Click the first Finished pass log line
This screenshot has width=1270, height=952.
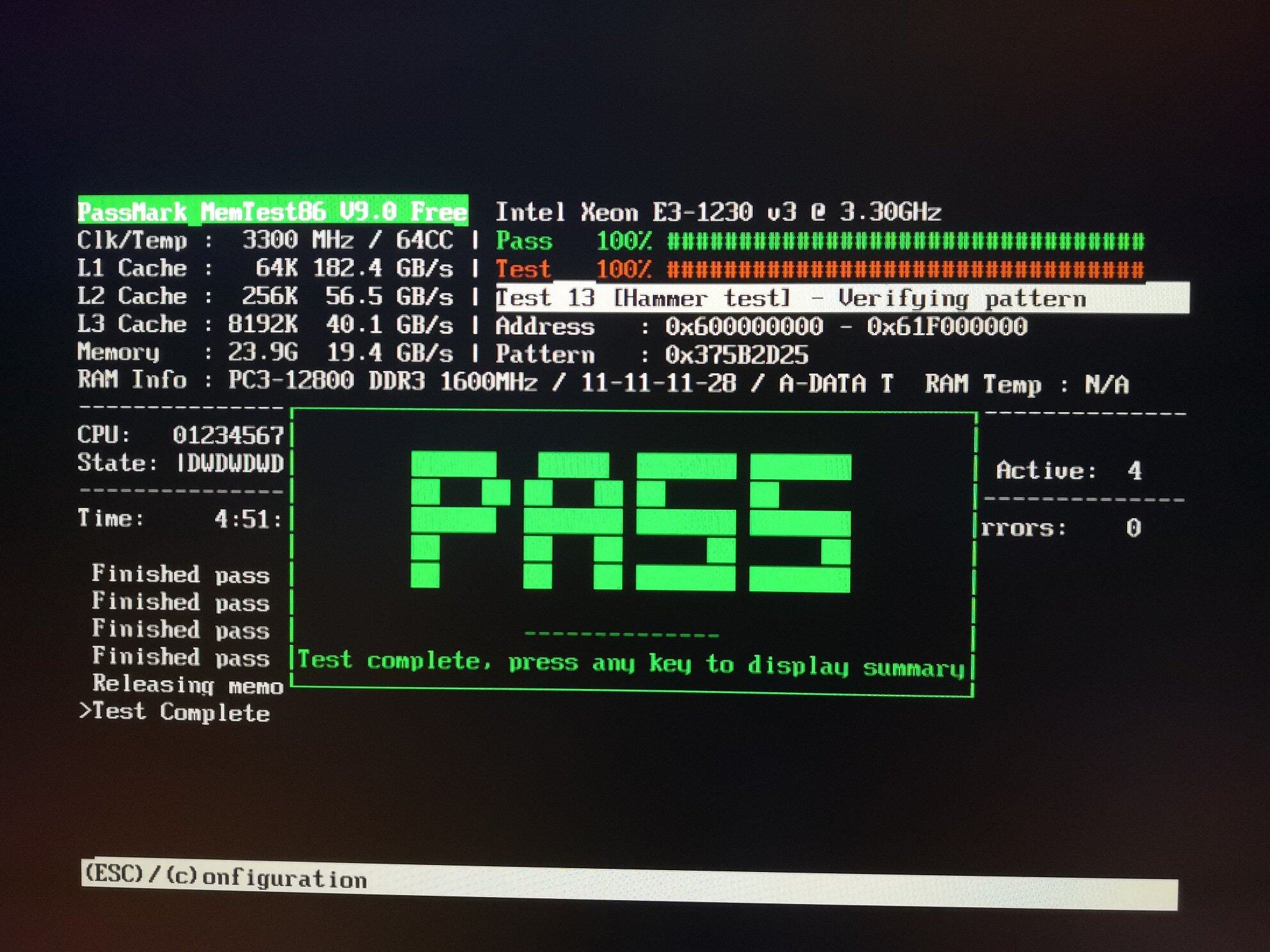181,574
